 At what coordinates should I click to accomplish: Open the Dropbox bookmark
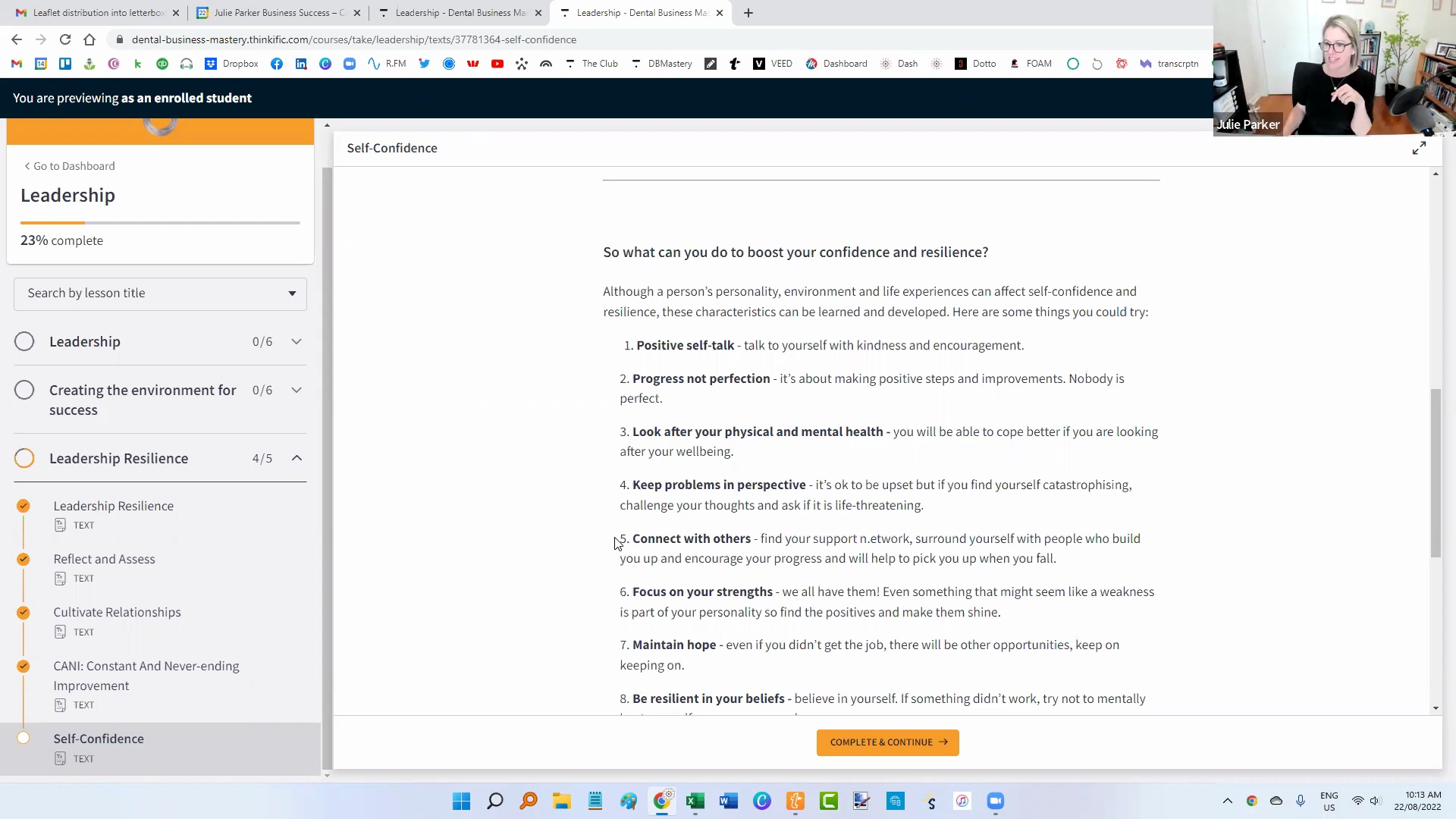(x=232, y=64)
